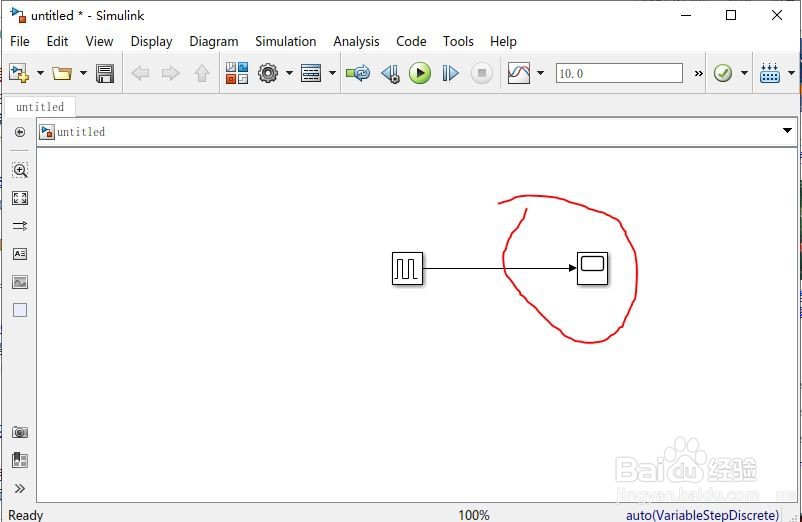Screen dimensions: 802x522
Task: Expand the Data Inspector dropdown arrow
Action: click(x=540, y=73)
